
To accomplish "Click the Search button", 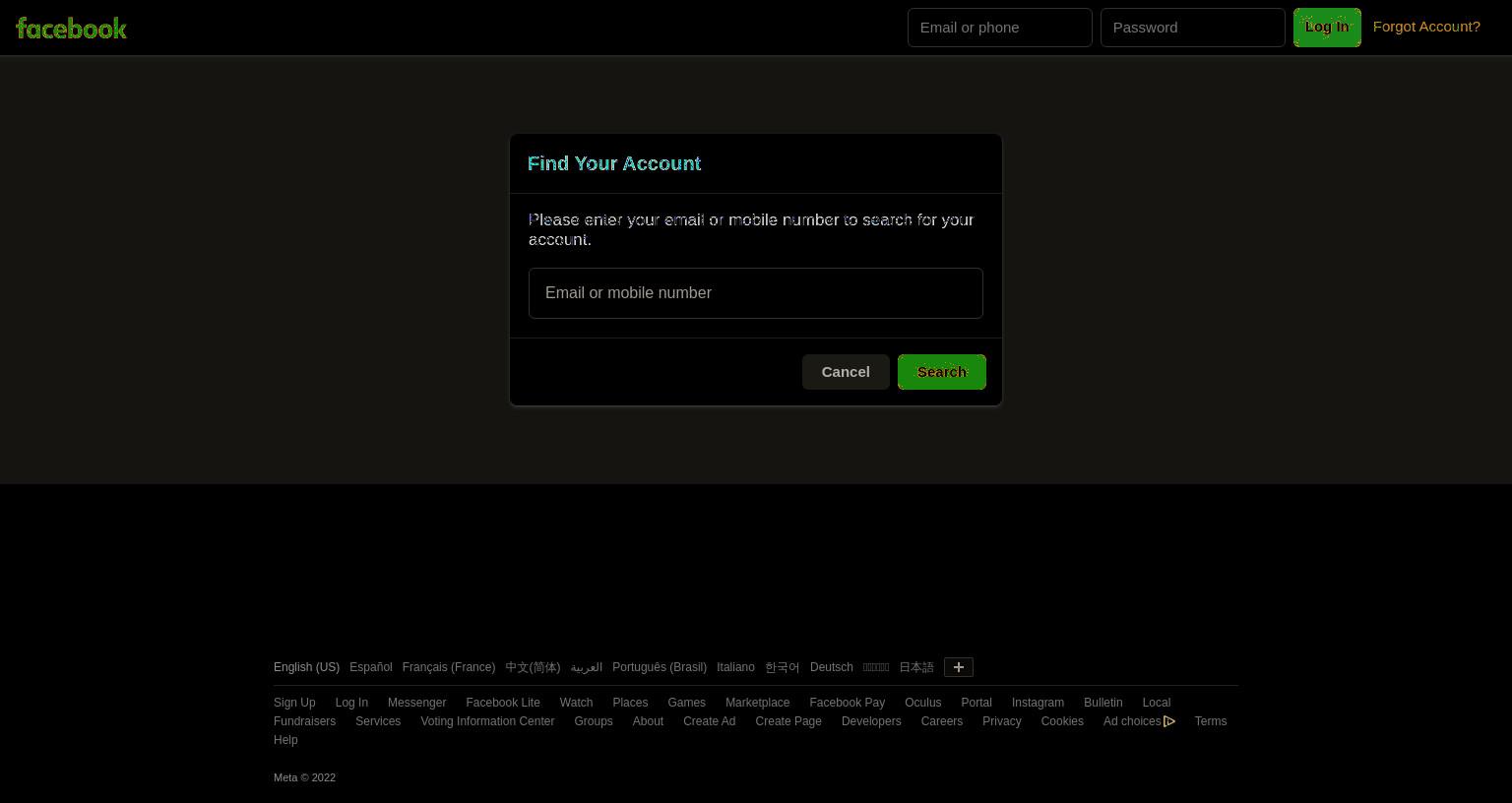I will click(942, 372).
